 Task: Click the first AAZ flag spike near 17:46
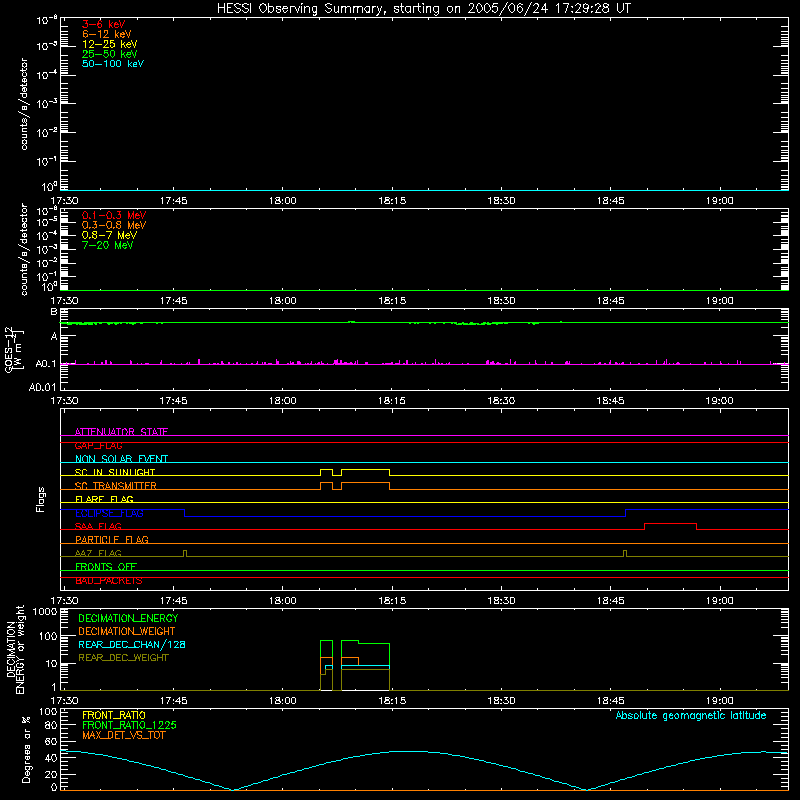pos(185,553)
